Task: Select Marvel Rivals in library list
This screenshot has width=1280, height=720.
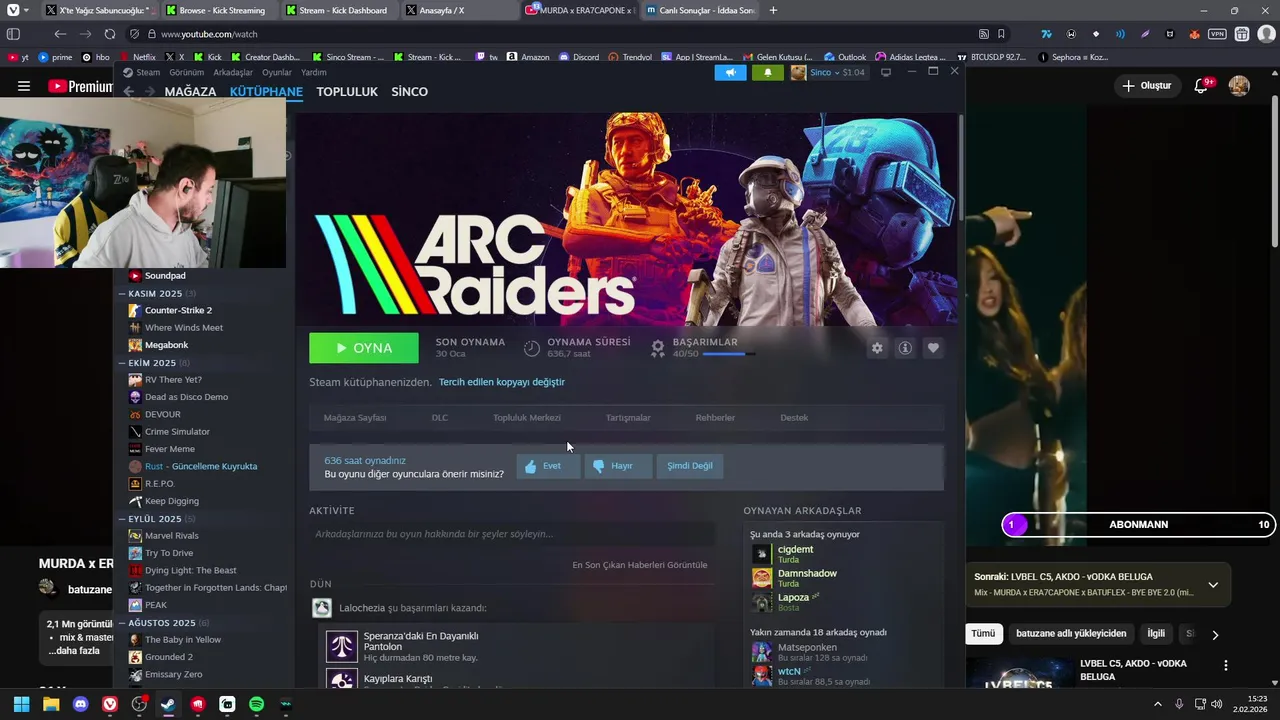Action: tap(172, 536)
